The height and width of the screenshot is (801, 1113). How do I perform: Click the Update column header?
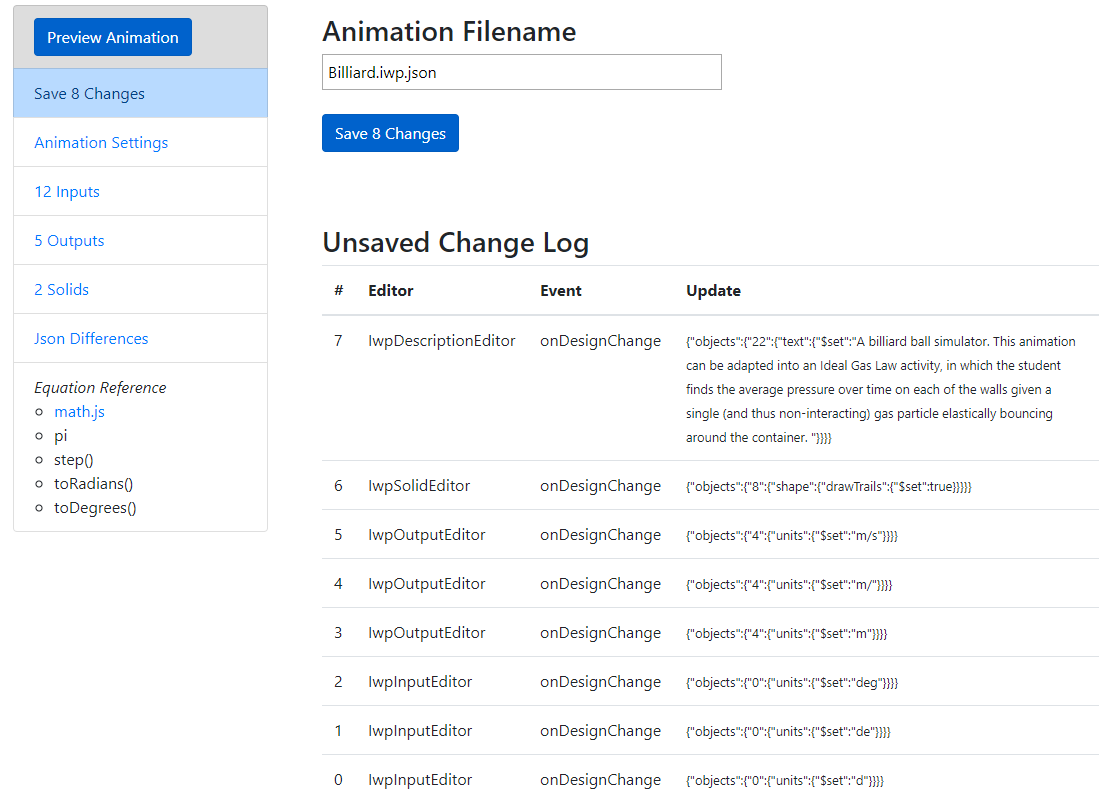tap(713, 290)
